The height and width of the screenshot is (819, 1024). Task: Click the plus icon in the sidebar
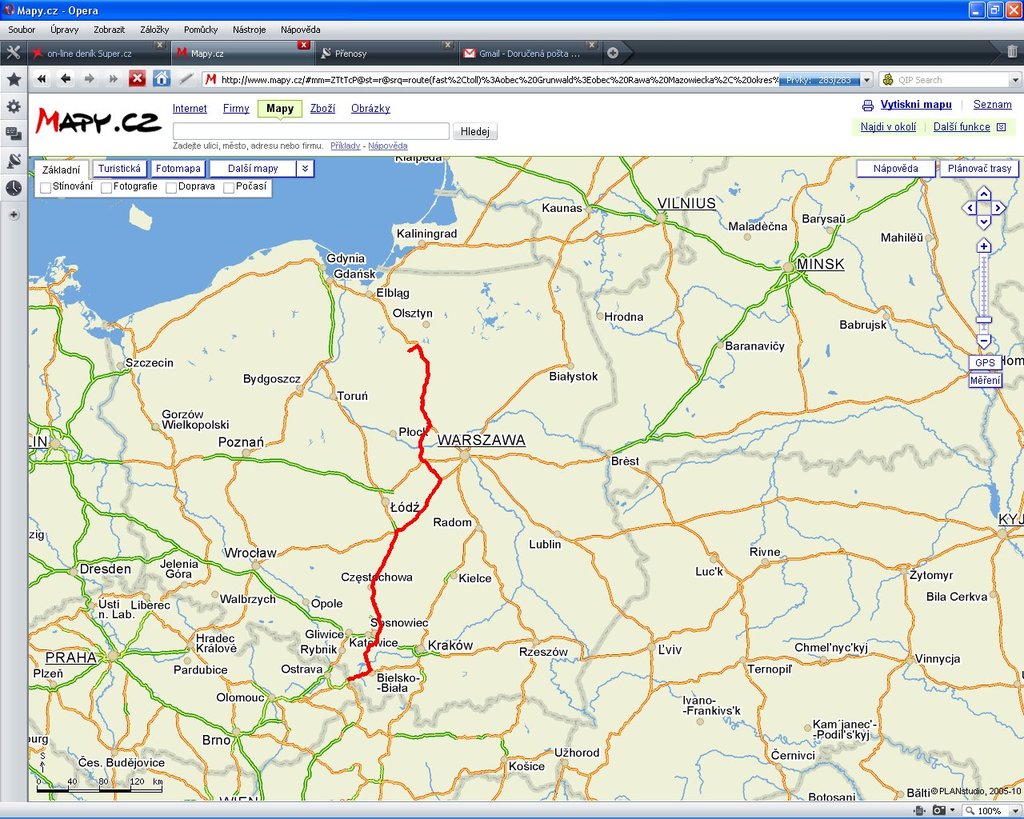click(14, 215)
